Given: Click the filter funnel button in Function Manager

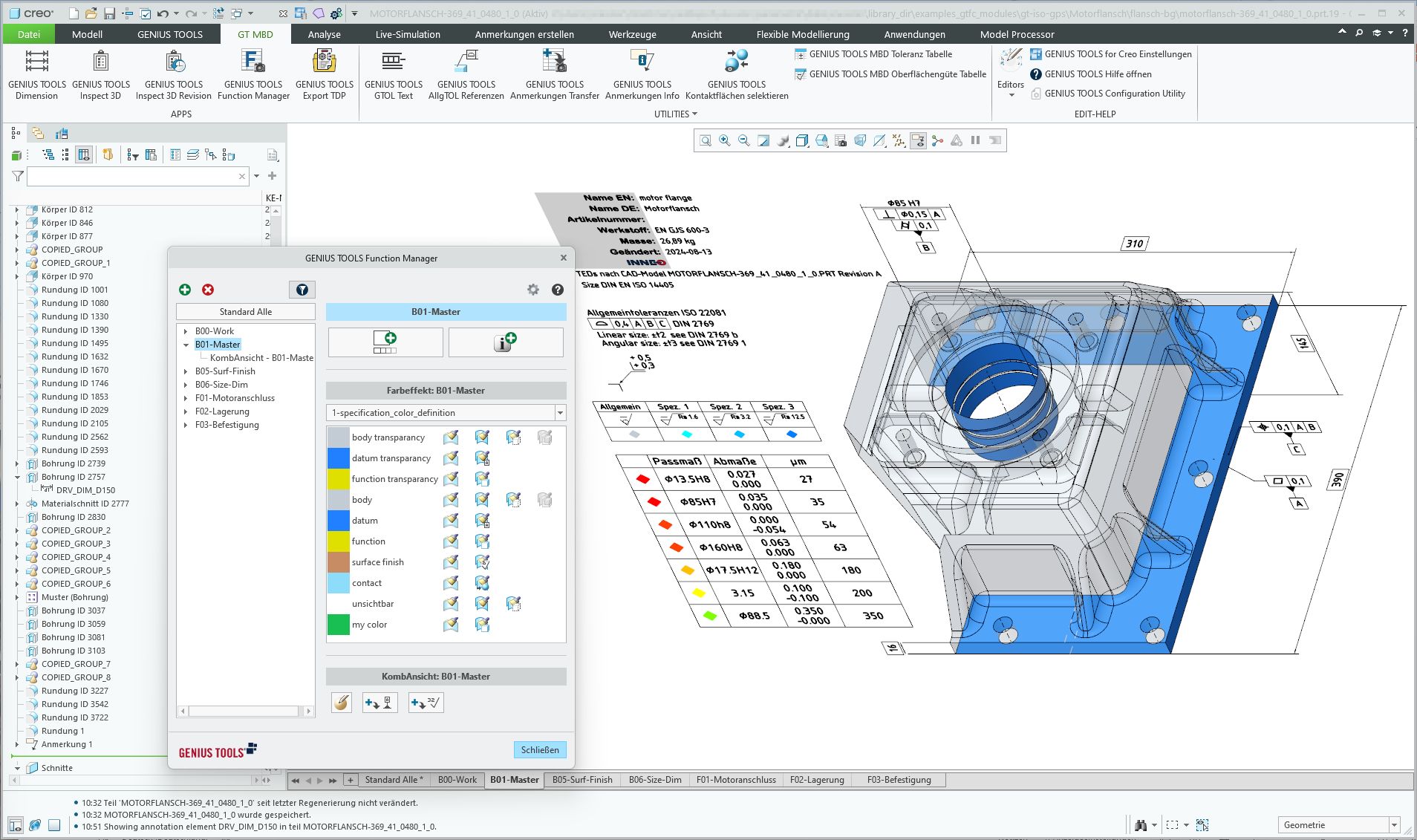Looking at the screenshot, I should (x=302, y=290).
